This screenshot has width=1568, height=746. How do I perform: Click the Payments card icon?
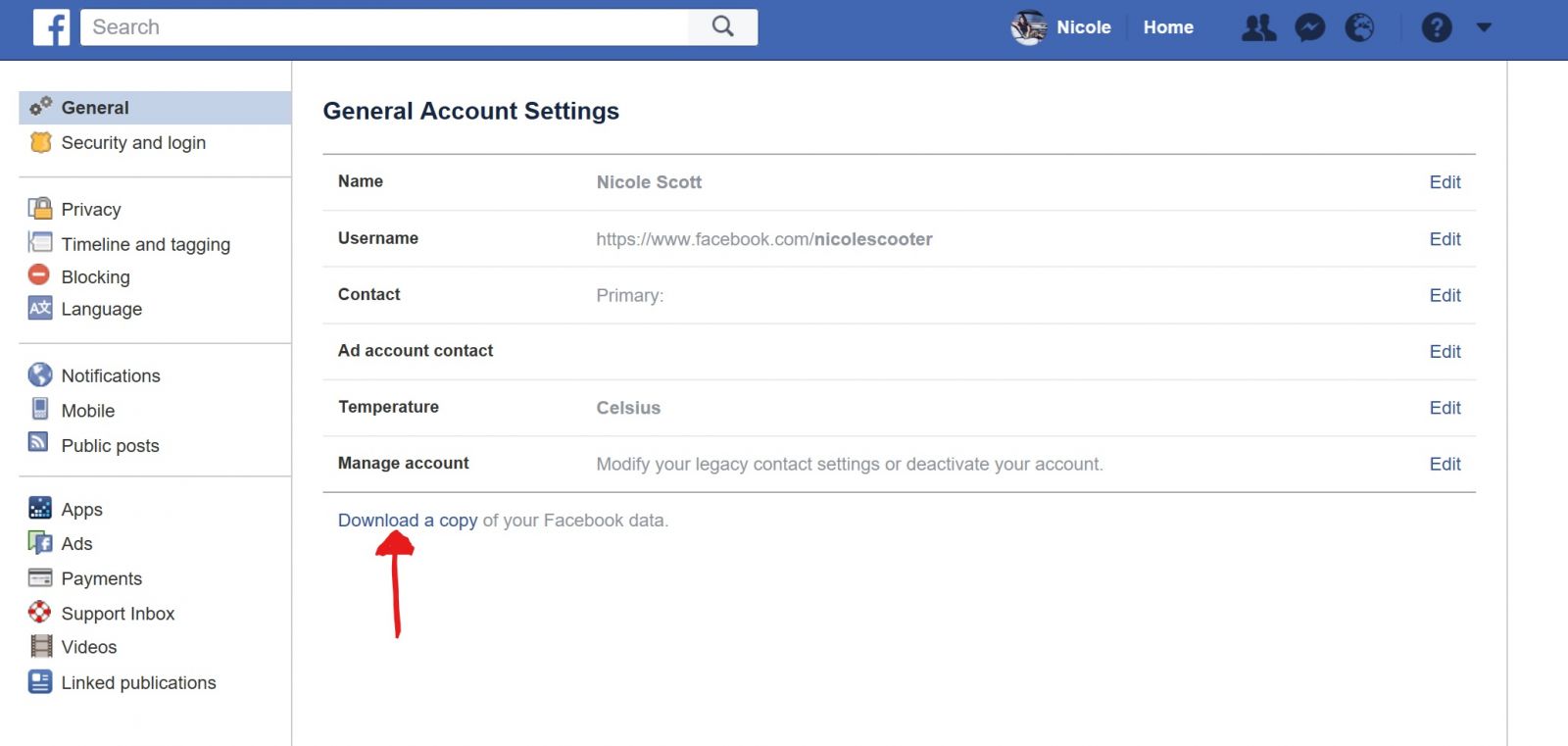coord(40,577)
